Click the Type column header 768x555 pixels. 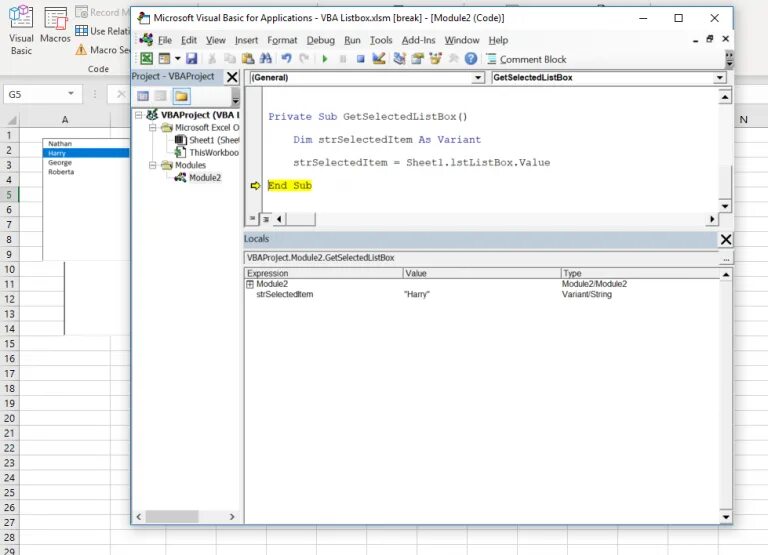point(640,273)
